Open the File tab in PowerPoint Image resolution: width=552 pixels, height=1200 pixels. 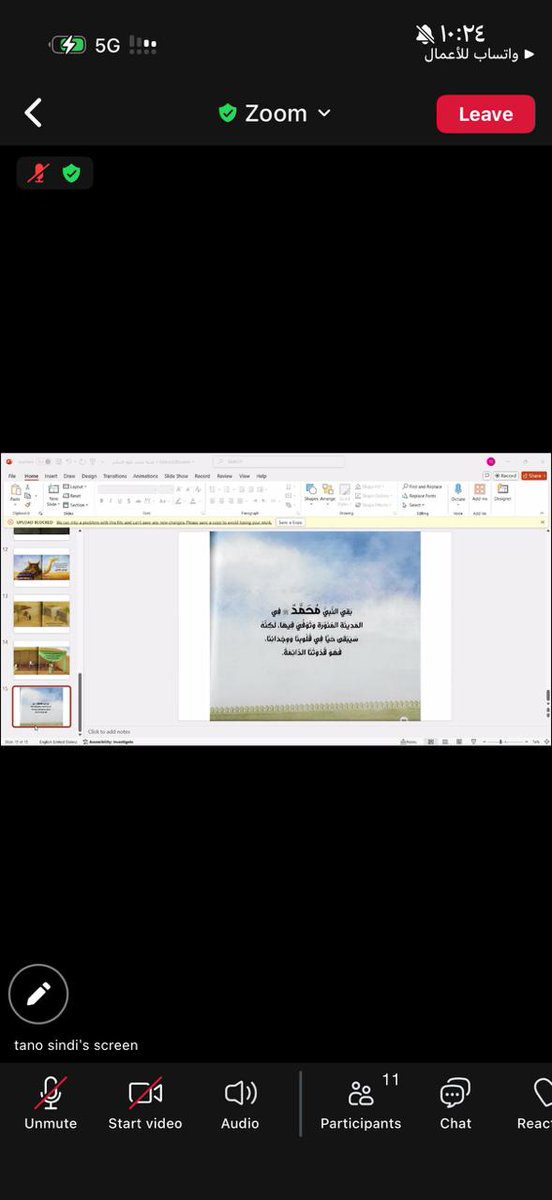[x=13, y=476]
